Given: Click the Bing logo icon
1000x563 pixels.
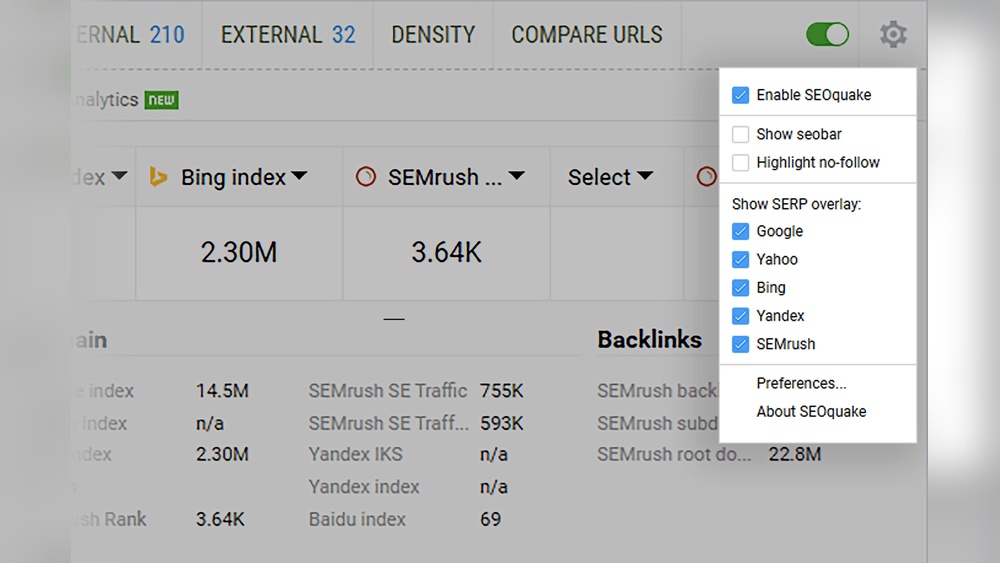Looking at the screenshot, I should tap(158, 177).
